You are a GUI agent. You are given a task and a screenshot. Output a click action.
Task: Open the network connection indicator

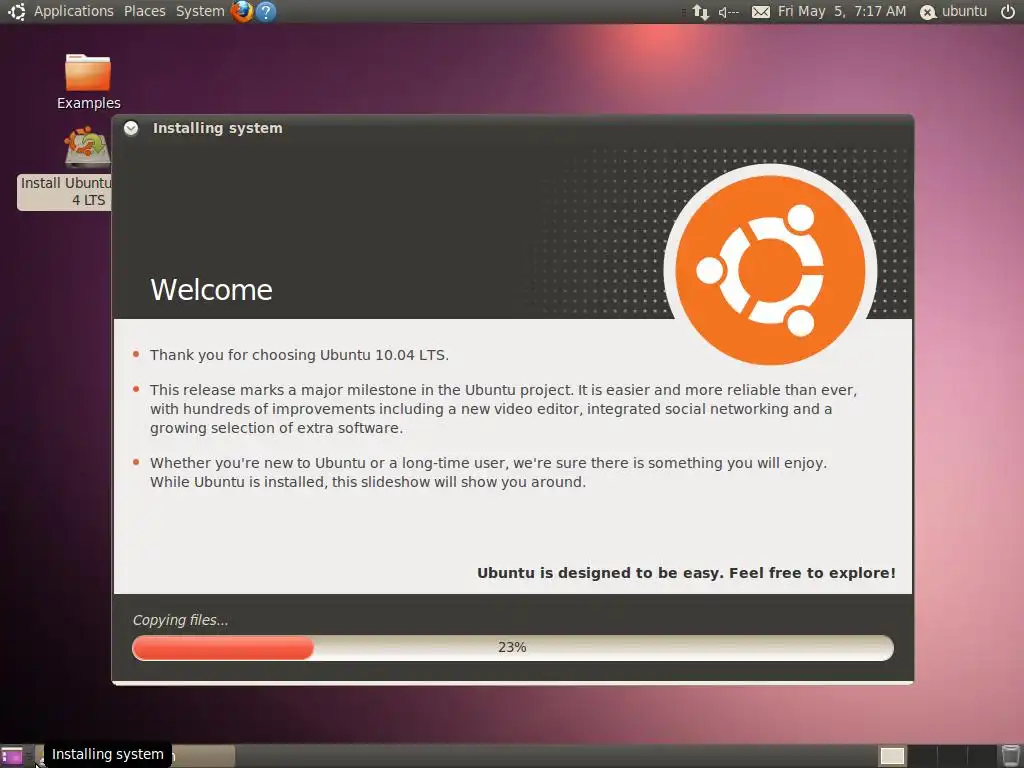point(701,12)
